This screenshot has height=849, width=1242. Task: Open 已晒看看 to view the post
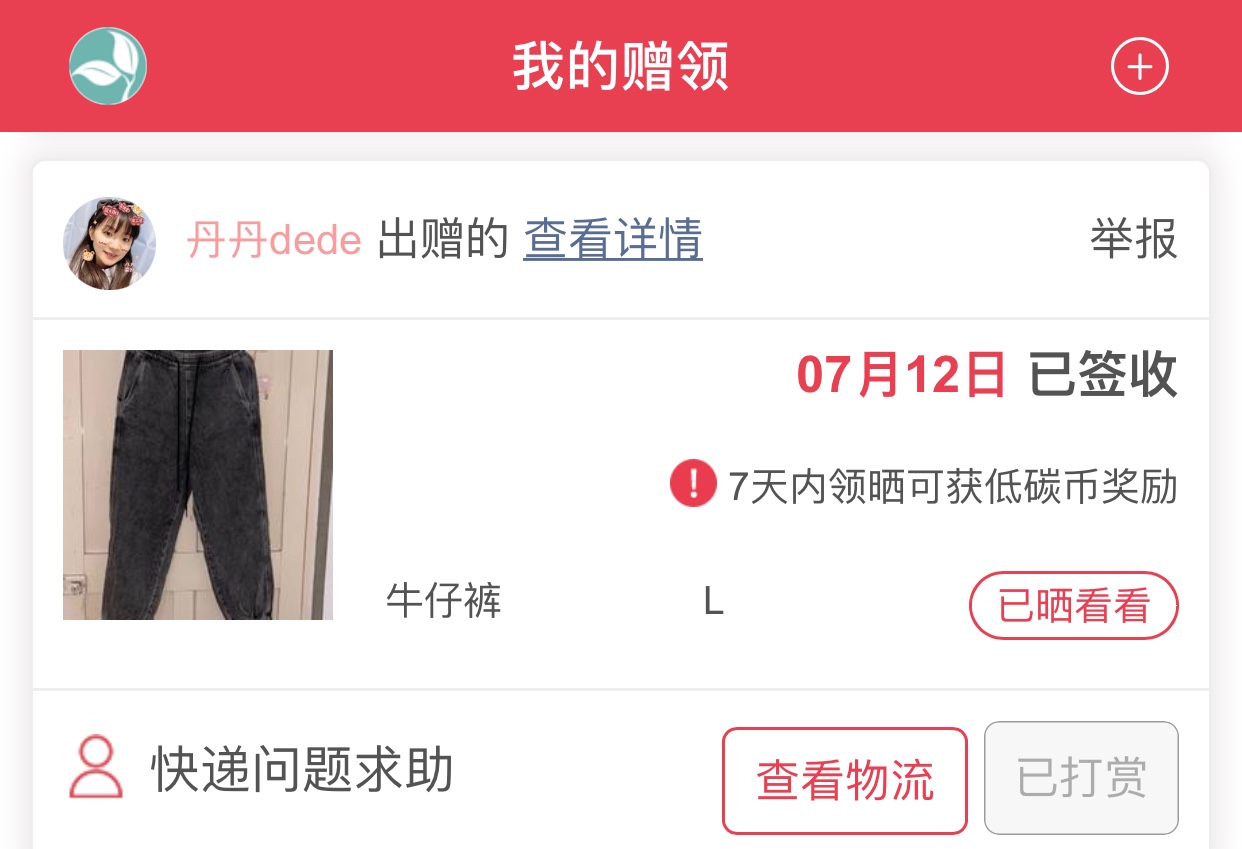coord(1074,605)
